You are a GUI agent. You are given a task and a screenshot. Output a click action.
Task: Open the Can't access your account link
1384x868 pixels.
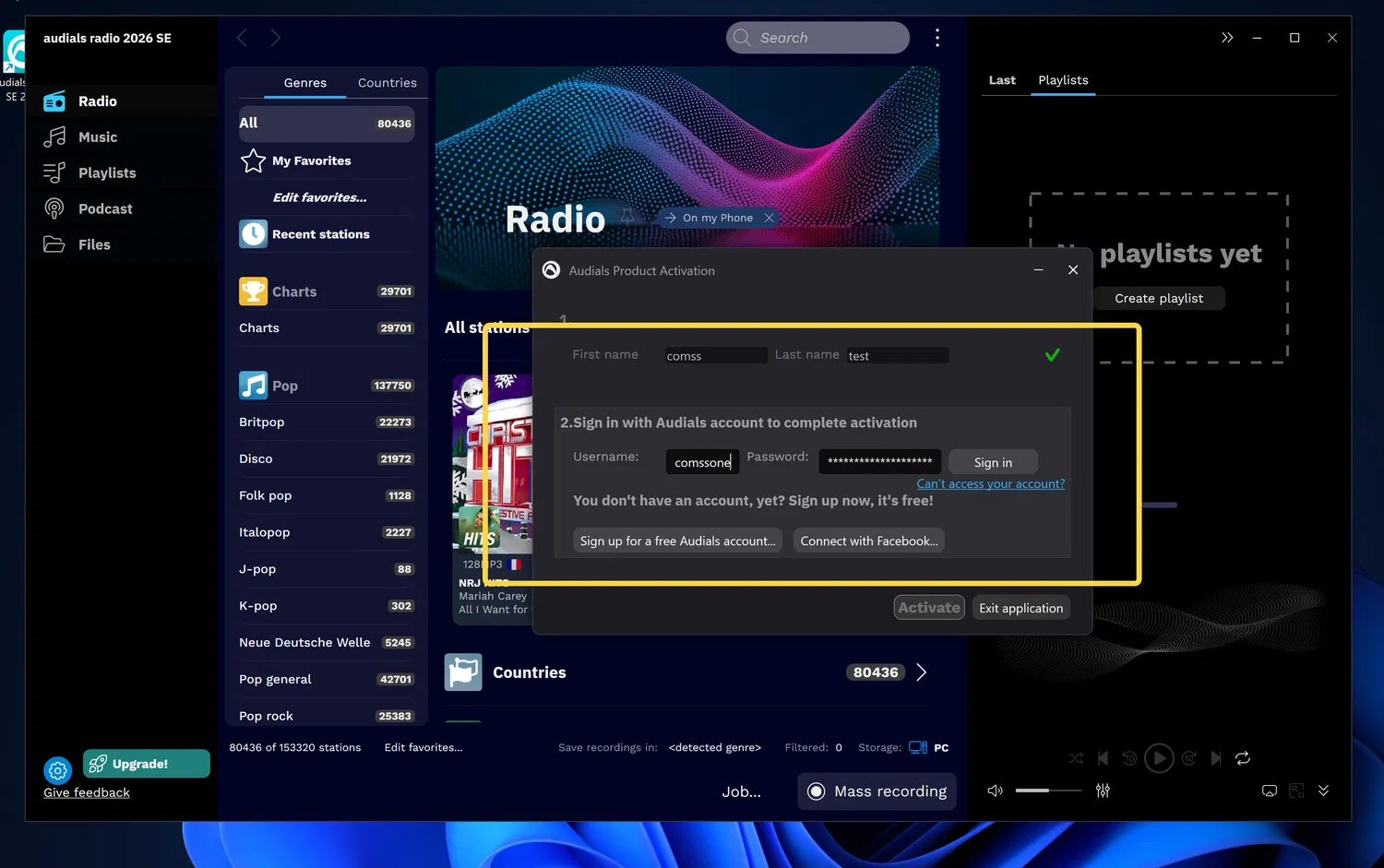[991, 483]
